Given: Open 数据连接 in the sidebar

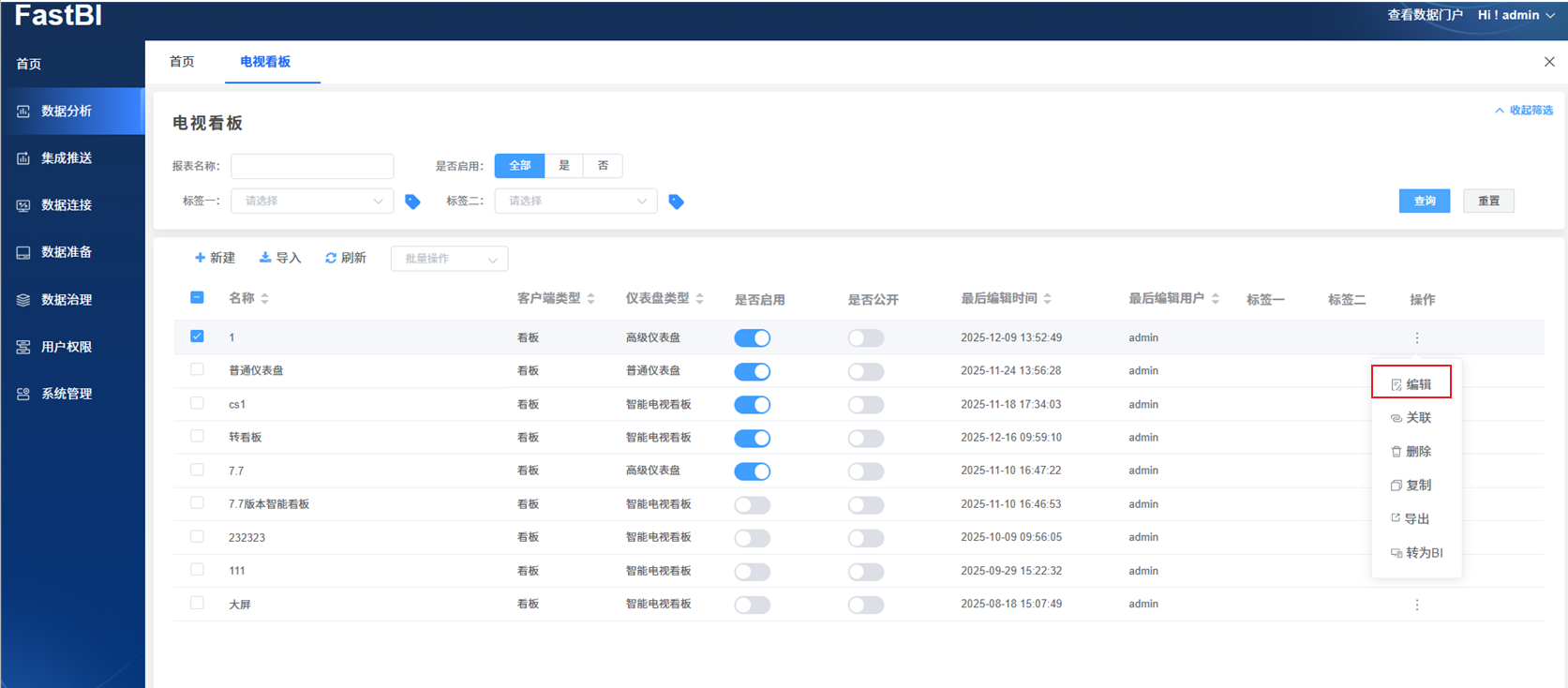Looking at the screenshot, I should point(67,205).
